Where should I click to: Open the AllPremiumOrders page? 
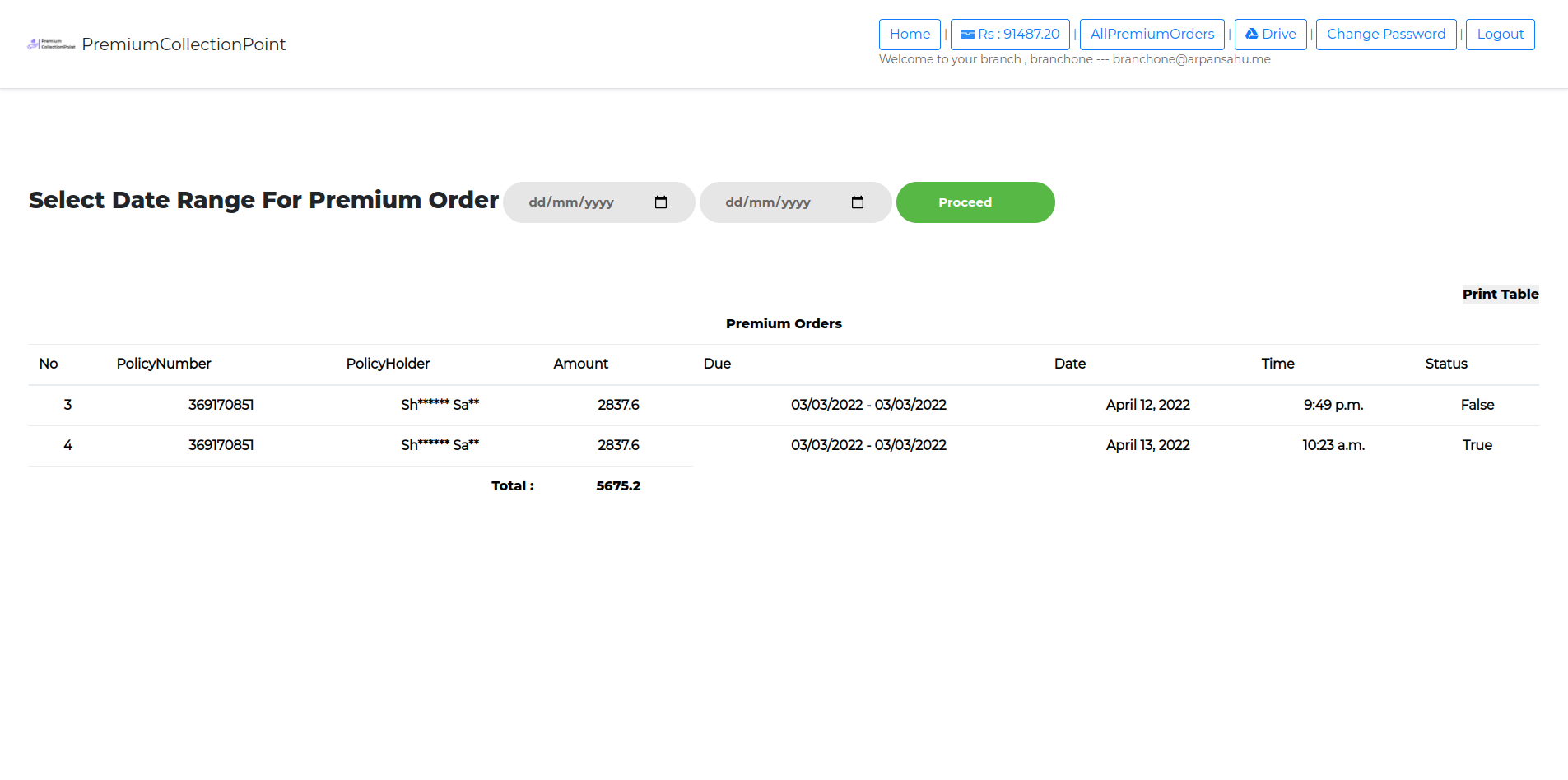coord(1151,35)
